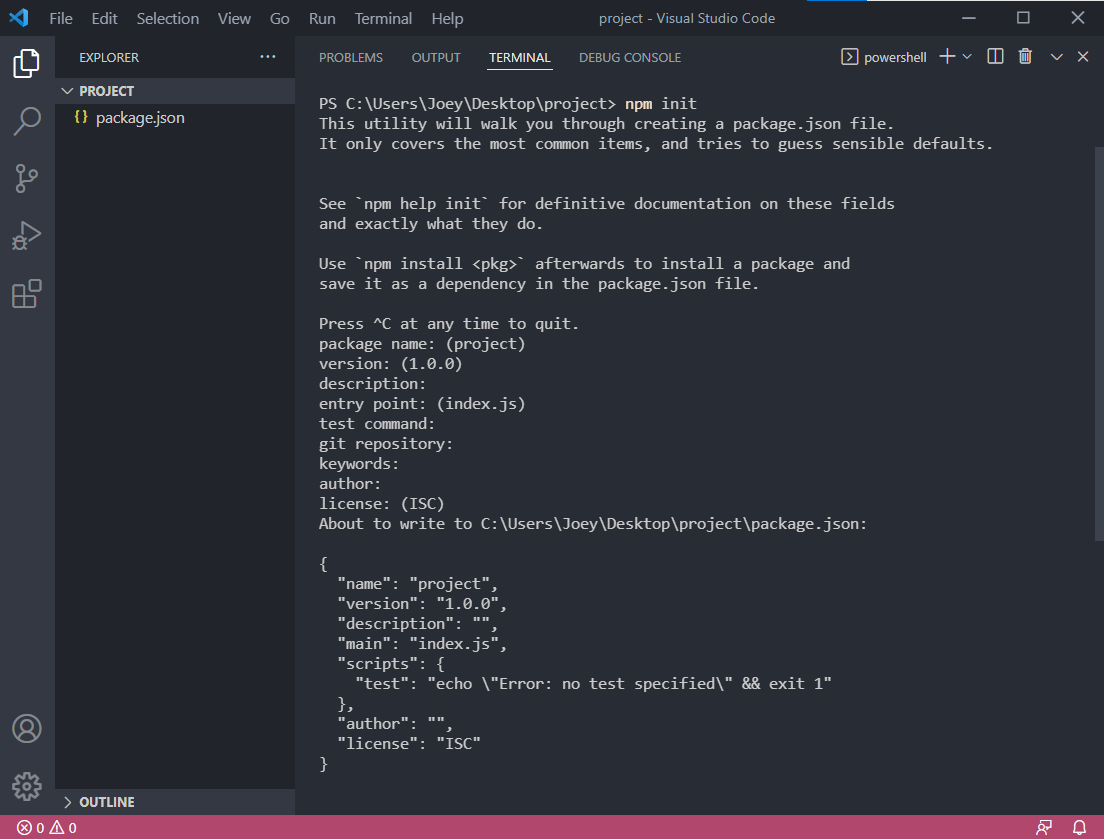Click the 'npm init' command text

click(x=660, y=103)
